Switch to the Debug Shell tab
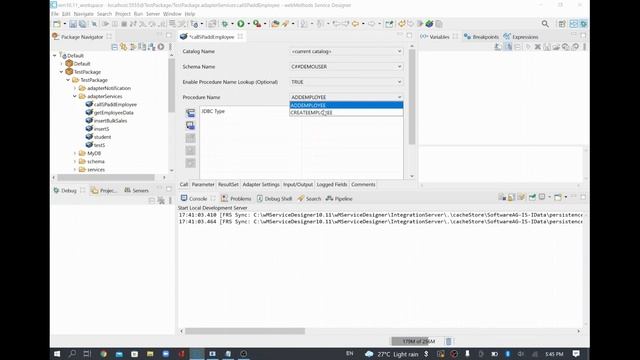Image resolution: width=640 pixels, height=360 pixels. click(x=274, y=198)
